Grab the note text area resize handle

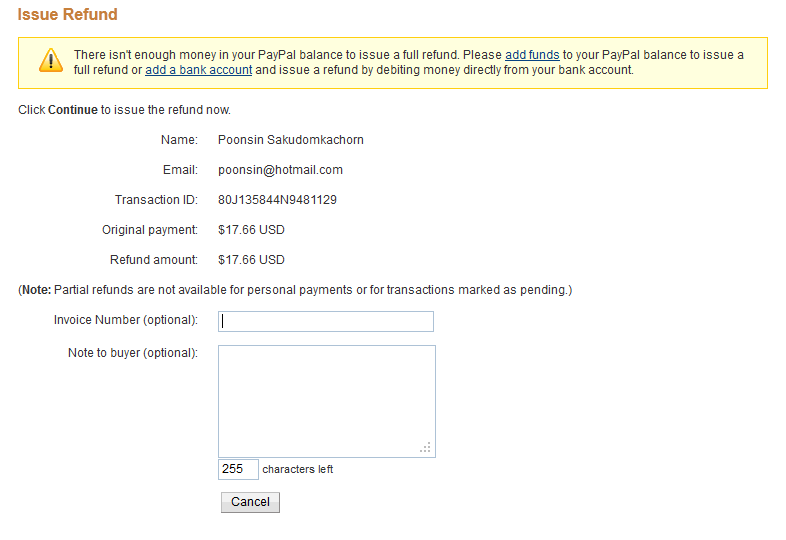(x=426, y=448)
